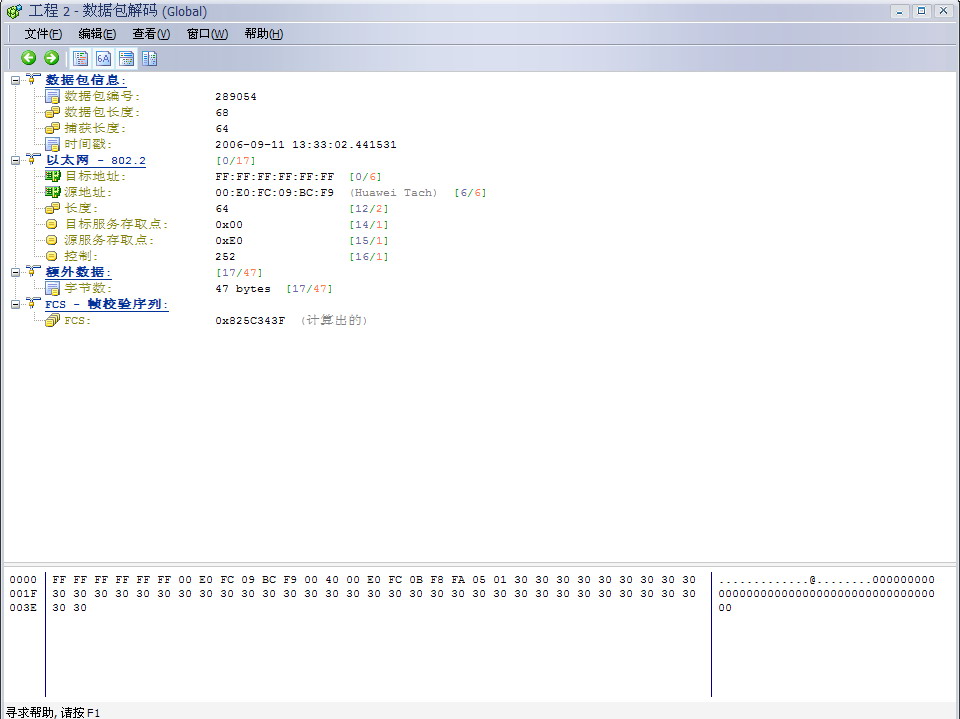Click the network card icon beside 源地址

(x=53, y=192)
